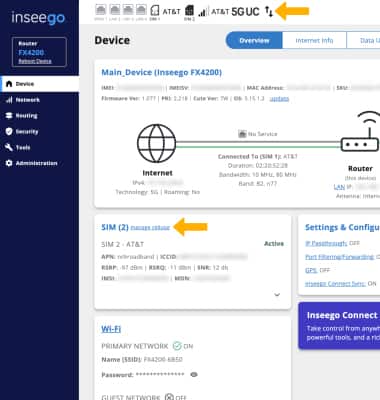The height and width of the screenshot is (400, 380).
Task: Open the GPS setting link
Action: pos(311,270)
